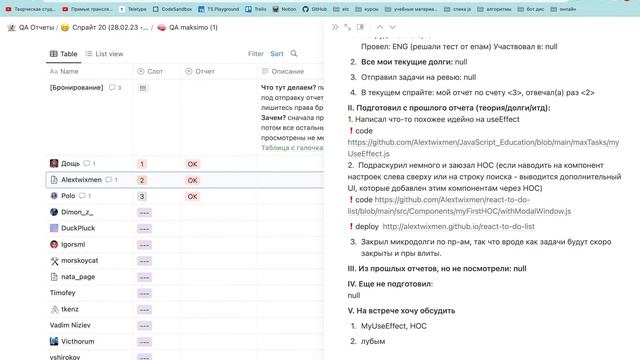Click nata_page page icon

[54, 277]
